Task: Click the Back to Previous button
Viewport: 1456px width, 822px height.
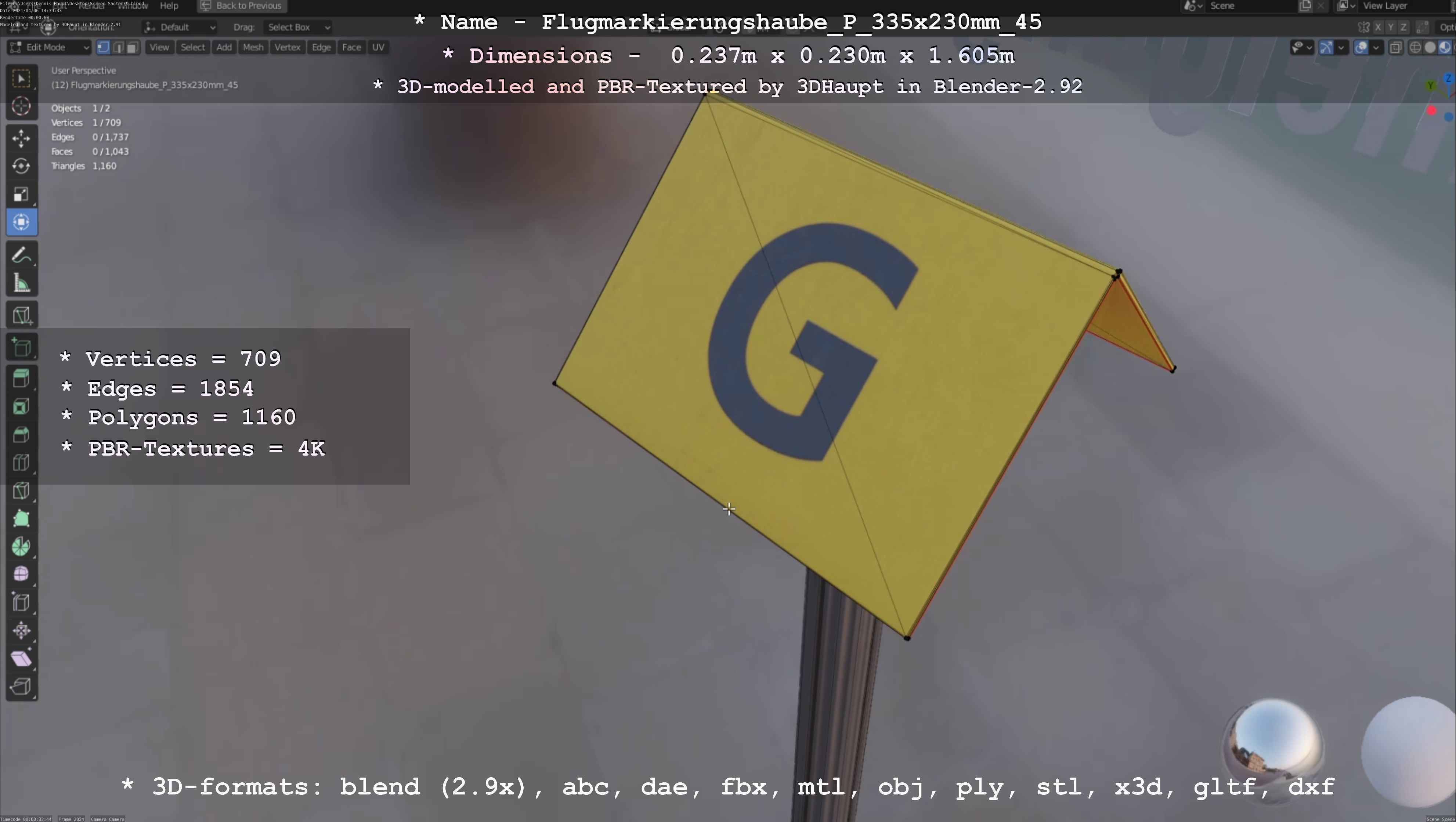Action: (242, 6)
